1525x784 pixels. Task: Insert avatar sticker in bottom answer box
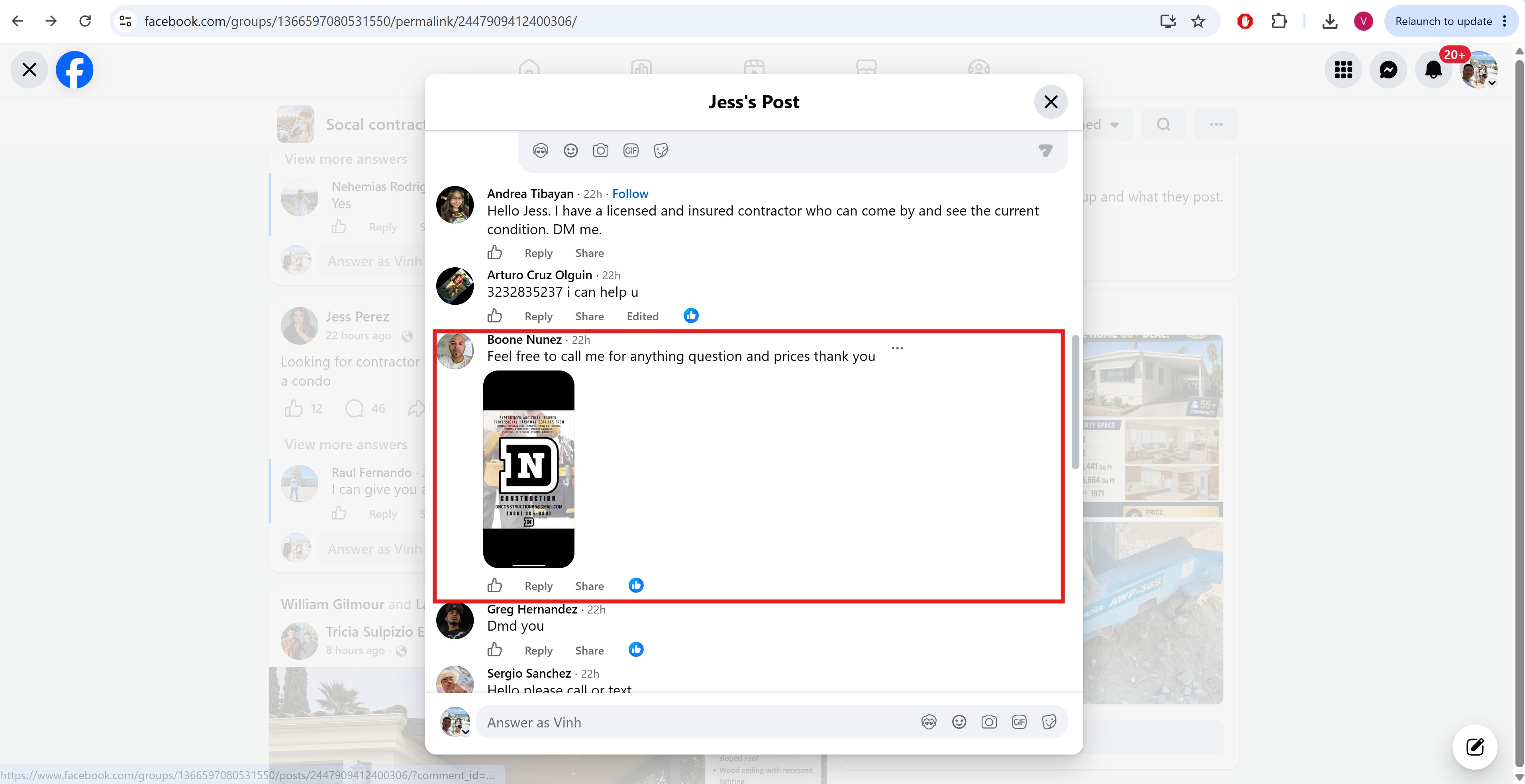pyautogui.click(x=929, y=722)
